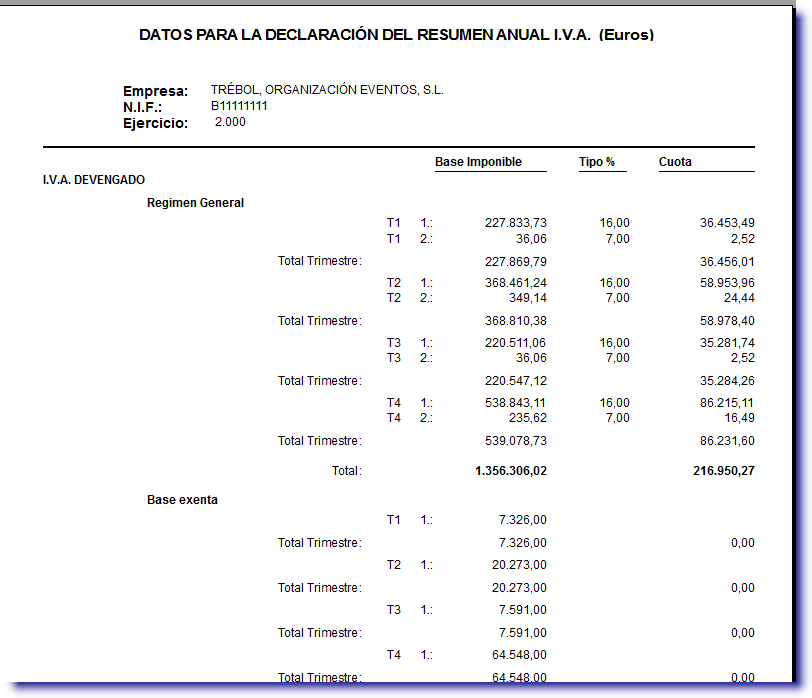The width and height of the screenshot is (812, 698).
Task: Click the 'Cuota' column header
Action: 675,162
